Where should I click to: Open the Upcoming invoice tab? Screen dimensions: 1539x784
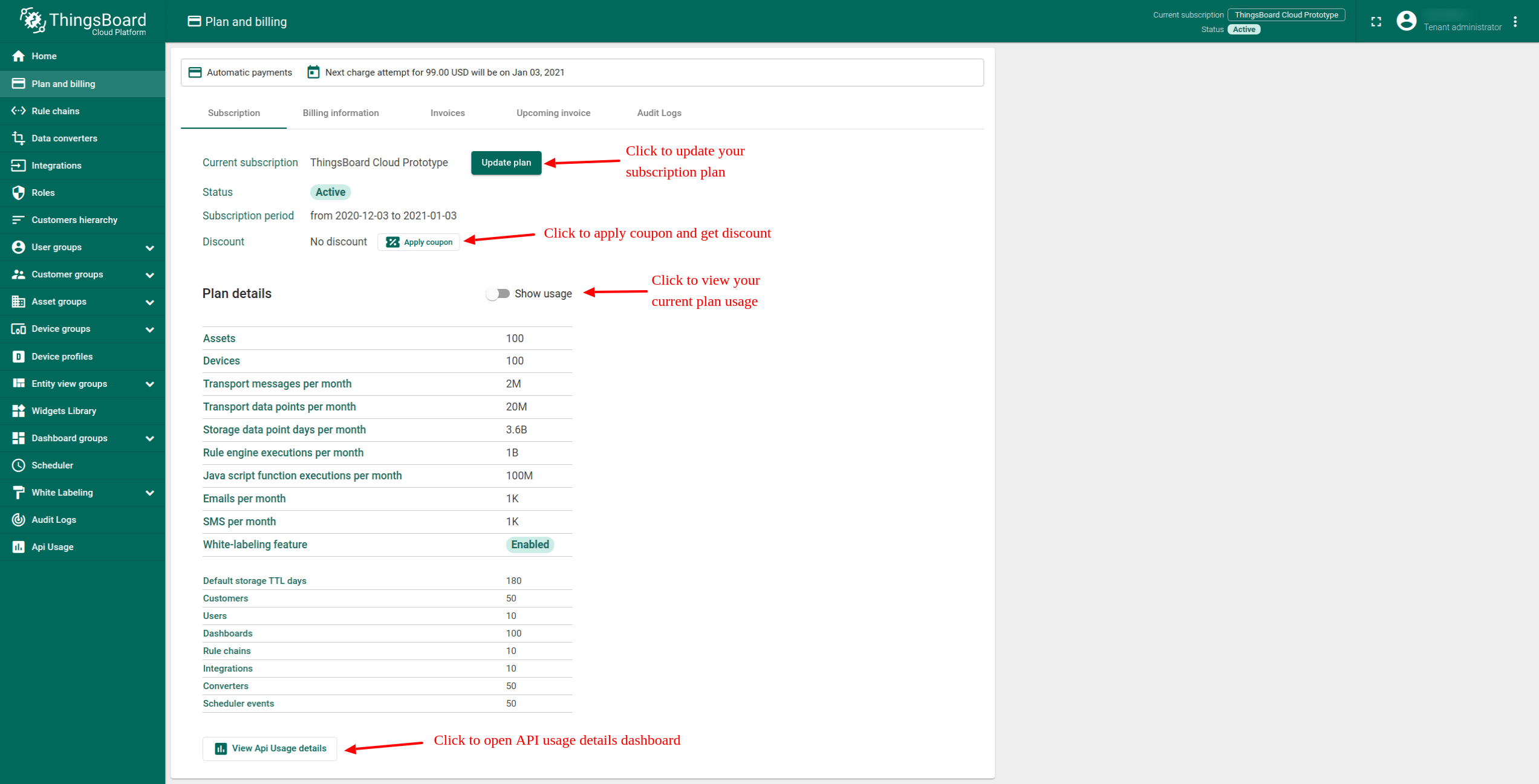tap(553, 112)
